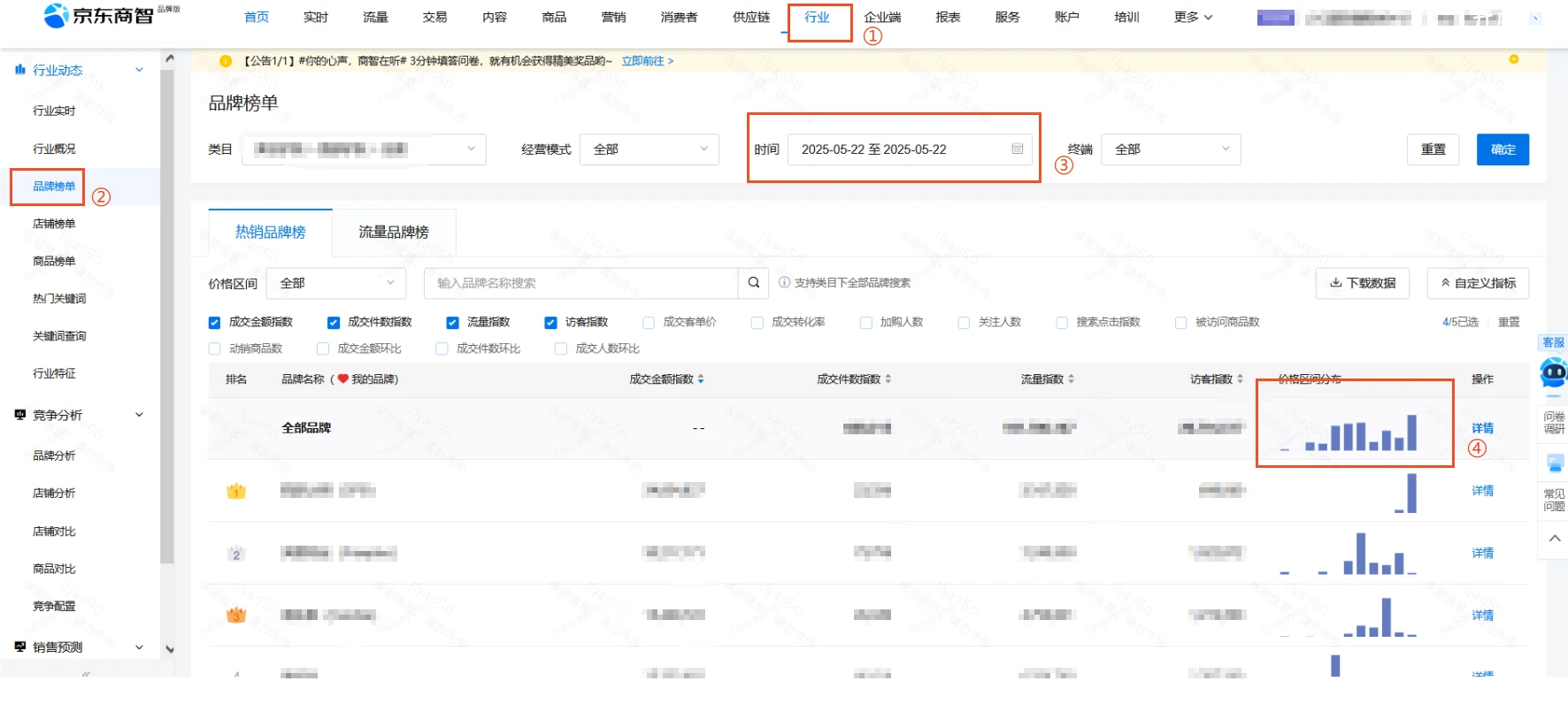Follow the 立即前往 link
Screen dimensions: 1568x704
[647, 61]
